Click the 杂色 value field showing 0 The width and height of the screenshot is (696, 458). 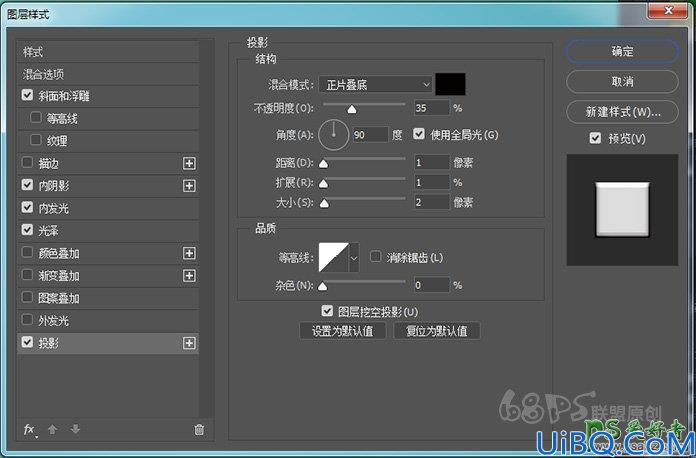[432, 284]
